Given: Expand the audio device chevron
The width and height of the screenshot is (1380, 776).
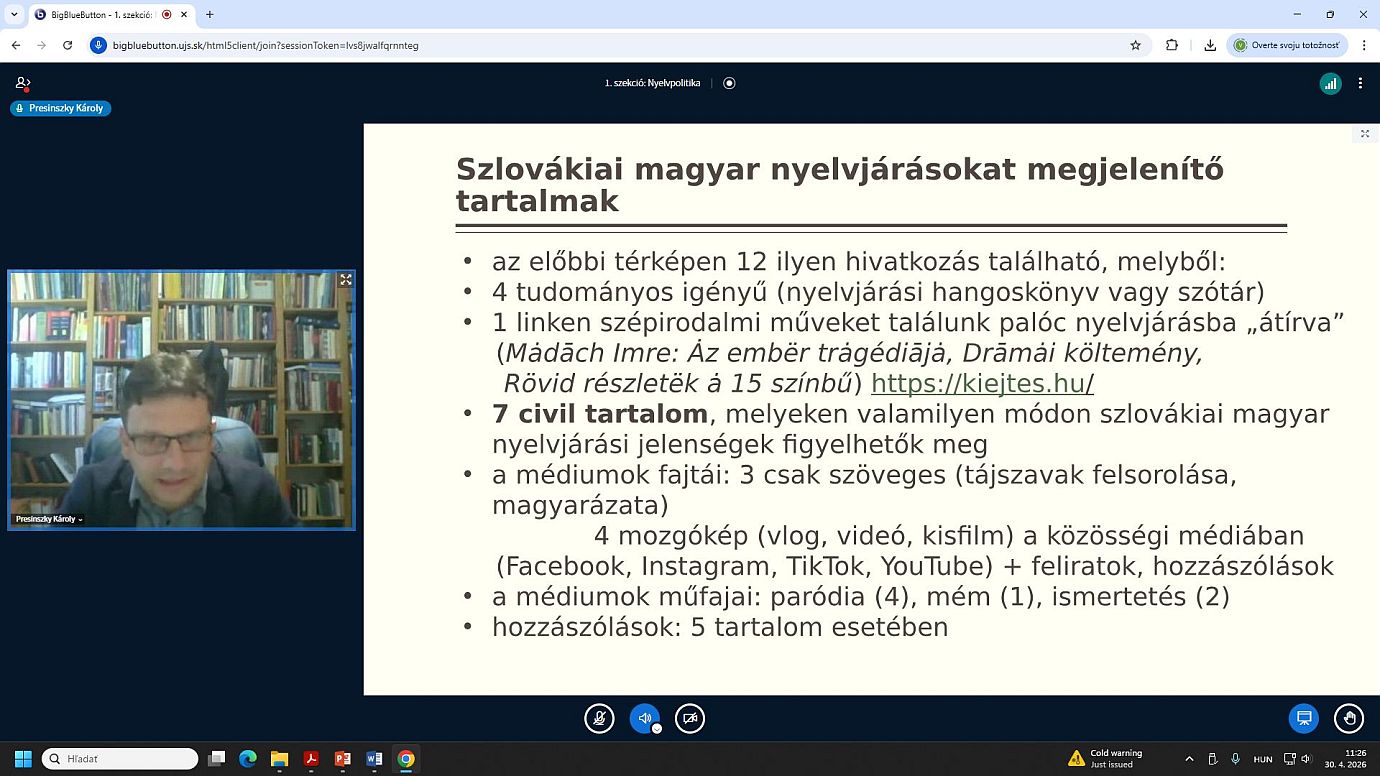Looking at the screenshot, I should pyautogui.click(x=657, y=729).
